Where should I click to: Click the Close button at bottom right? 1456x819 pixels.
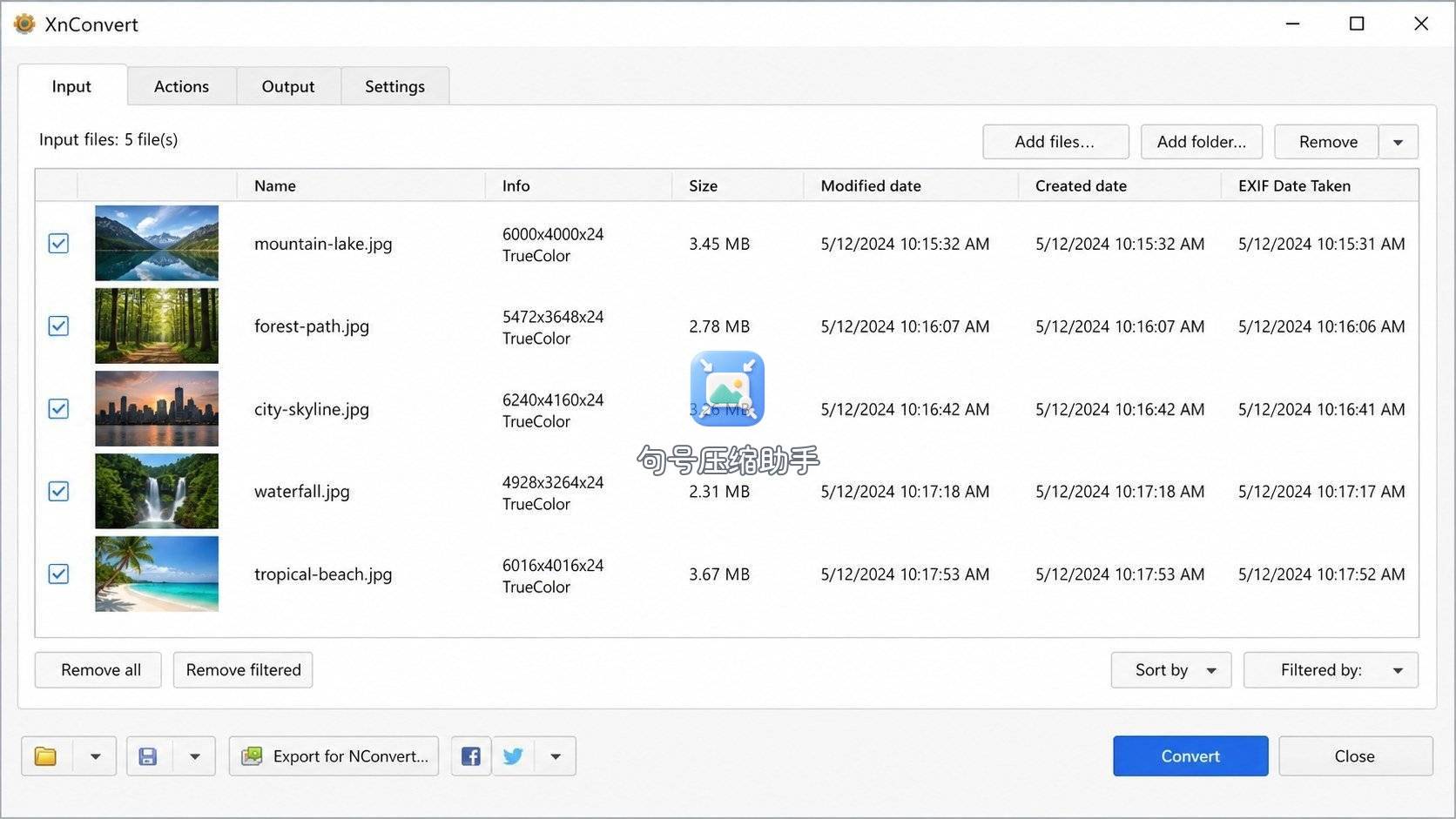click(x=1355, y=756)
